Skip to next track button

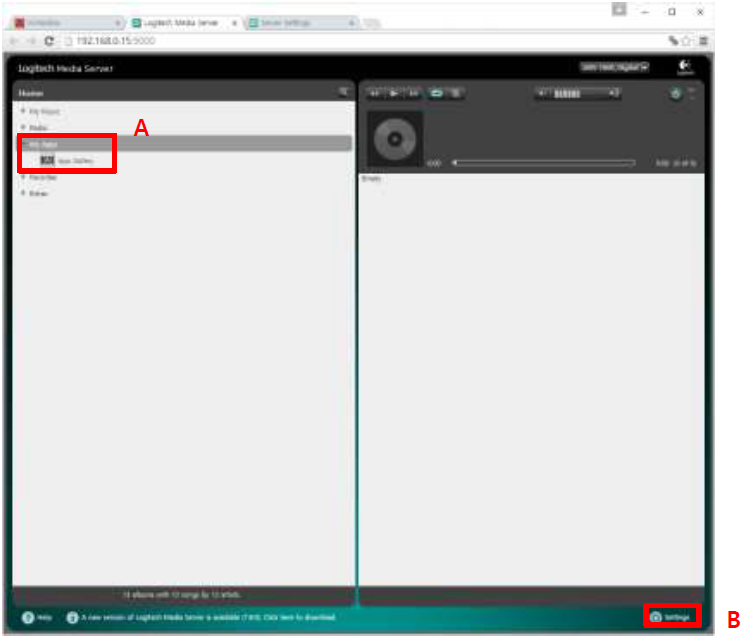pyautogui.click(x=413, y=93)
